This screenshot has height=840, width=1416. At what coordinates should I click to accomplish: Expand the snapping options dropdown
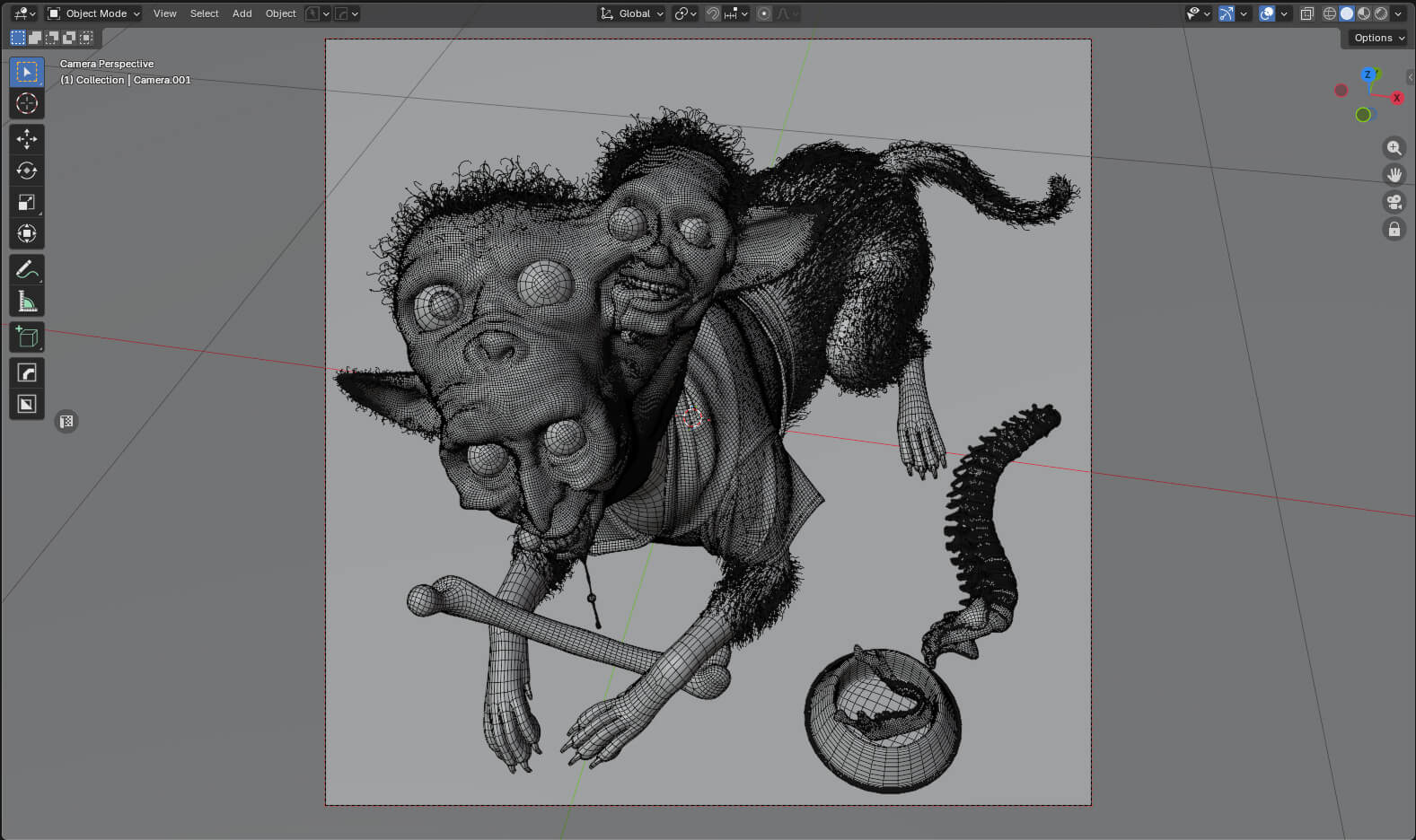[x=736, y=13]
